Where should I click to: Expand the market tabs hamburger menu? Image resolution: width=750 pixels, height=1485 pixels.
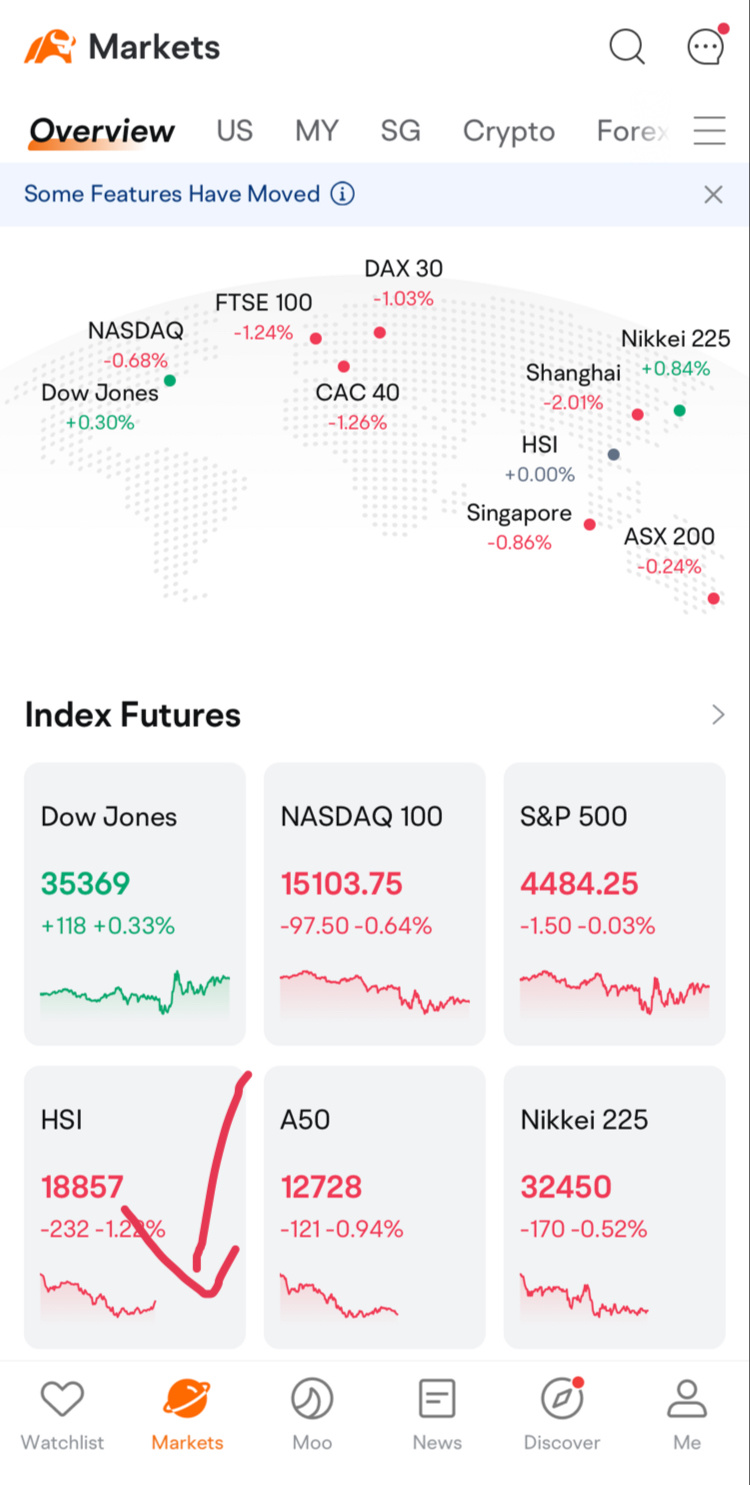tap(709, 131)
